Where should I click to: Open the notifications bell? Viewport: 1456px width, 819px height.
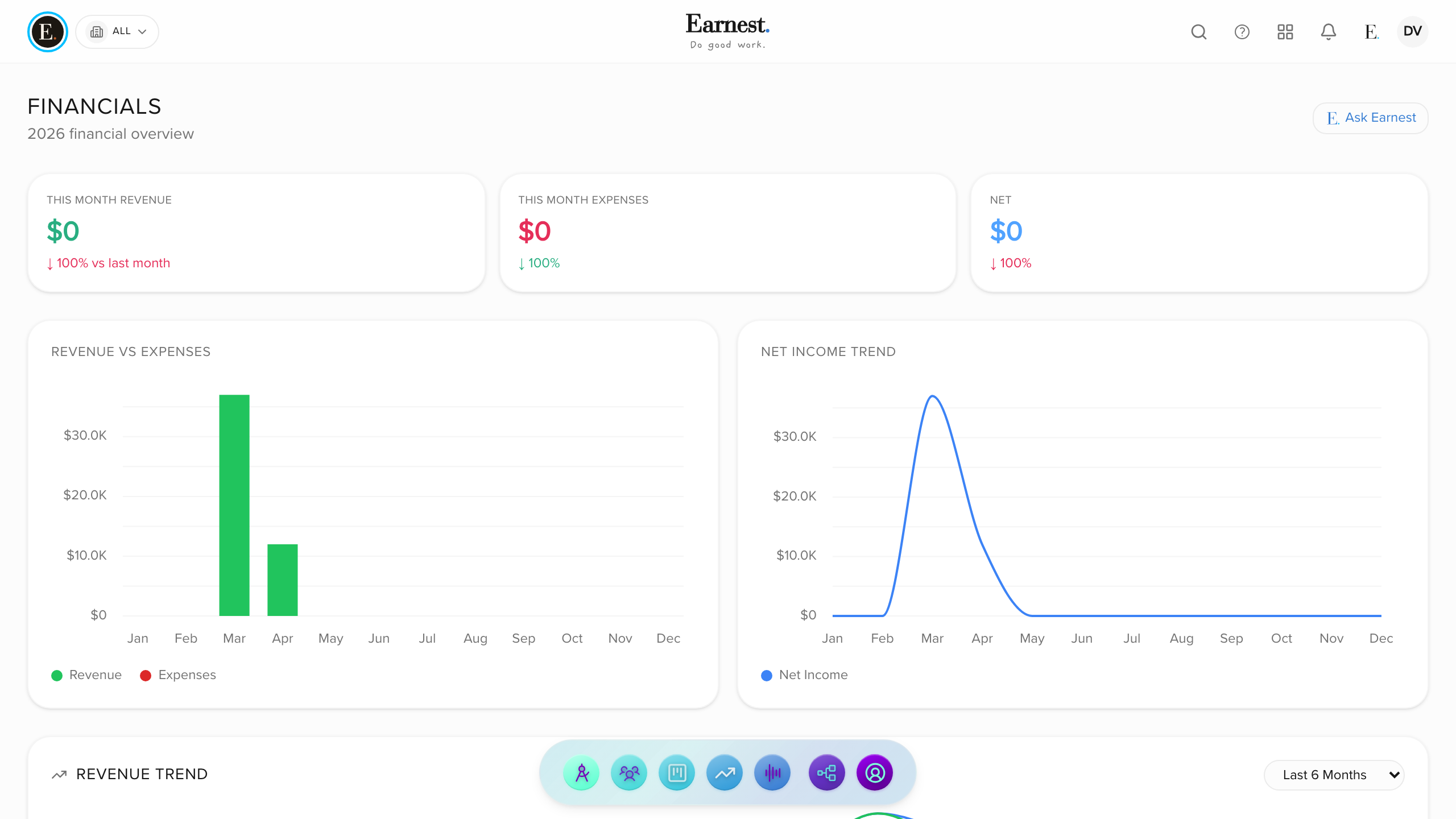(x=1329, y=32)
